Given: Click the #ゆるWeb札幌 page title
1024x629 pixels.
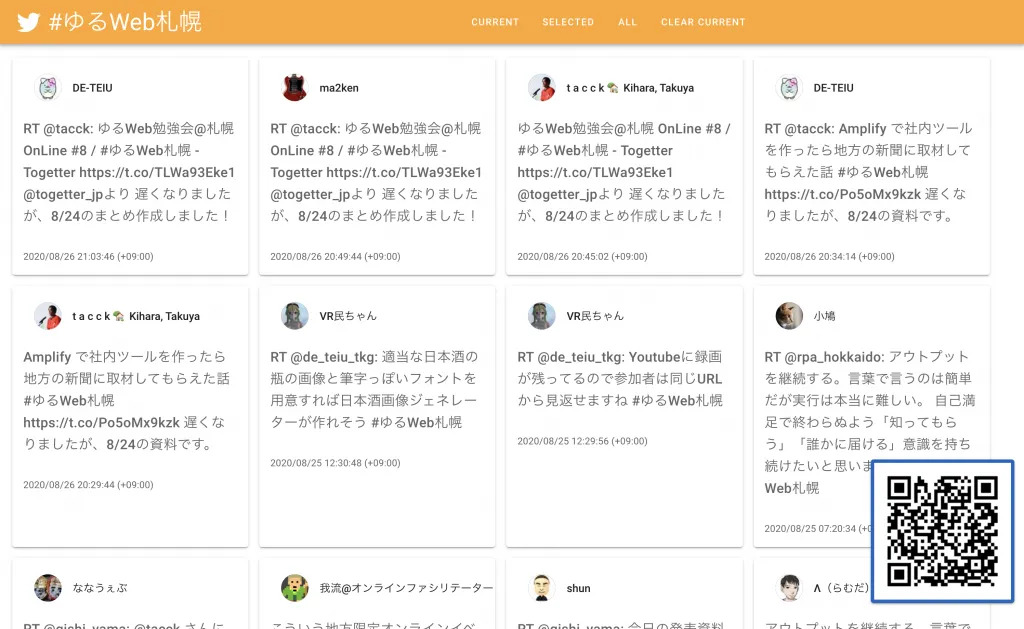Looking at the screenshot, I should pyautogui.click(x=125, y=22).
